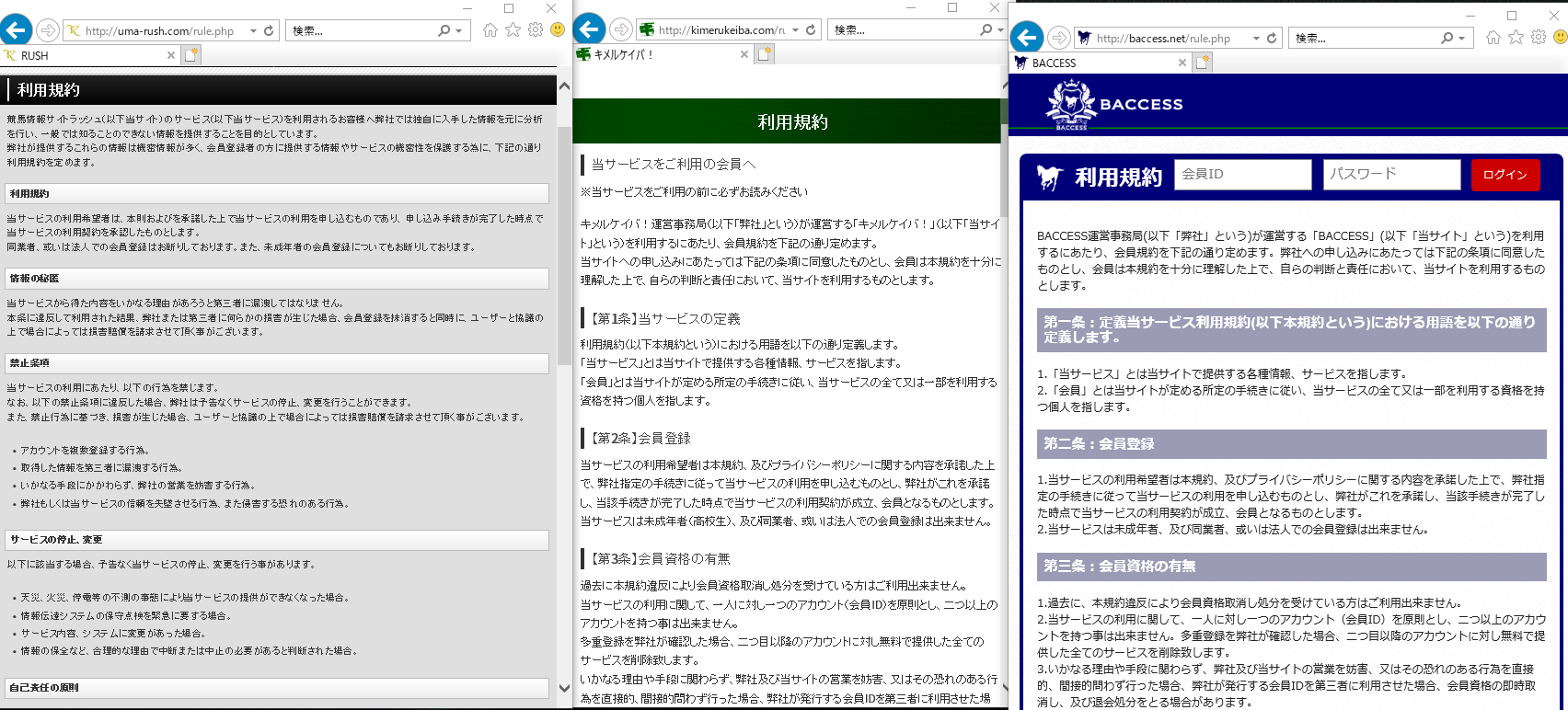Click forward arrow in the キメルケイバ window
This screenshot has width=1568, height=710.
coord(621,29)
